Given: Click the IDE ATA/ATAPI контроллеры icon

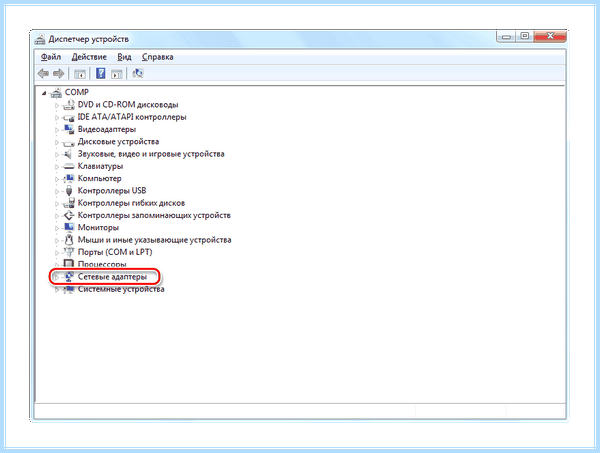Looking at the screenshot, I should click(68, 117).
